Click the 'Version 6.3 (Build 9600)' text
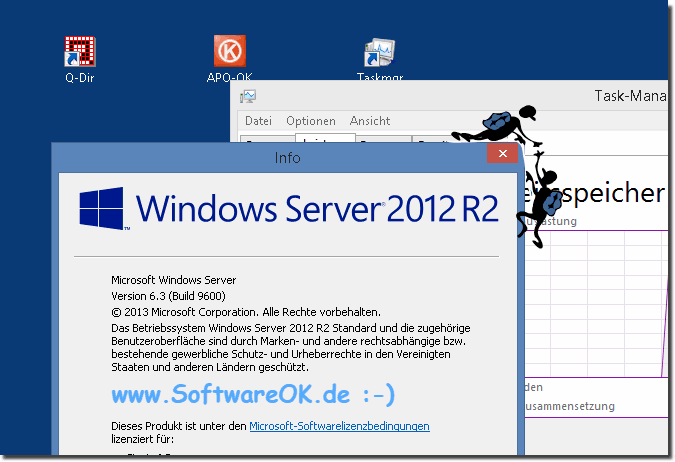The image size is (675, 462). click(x=168, y=296)
